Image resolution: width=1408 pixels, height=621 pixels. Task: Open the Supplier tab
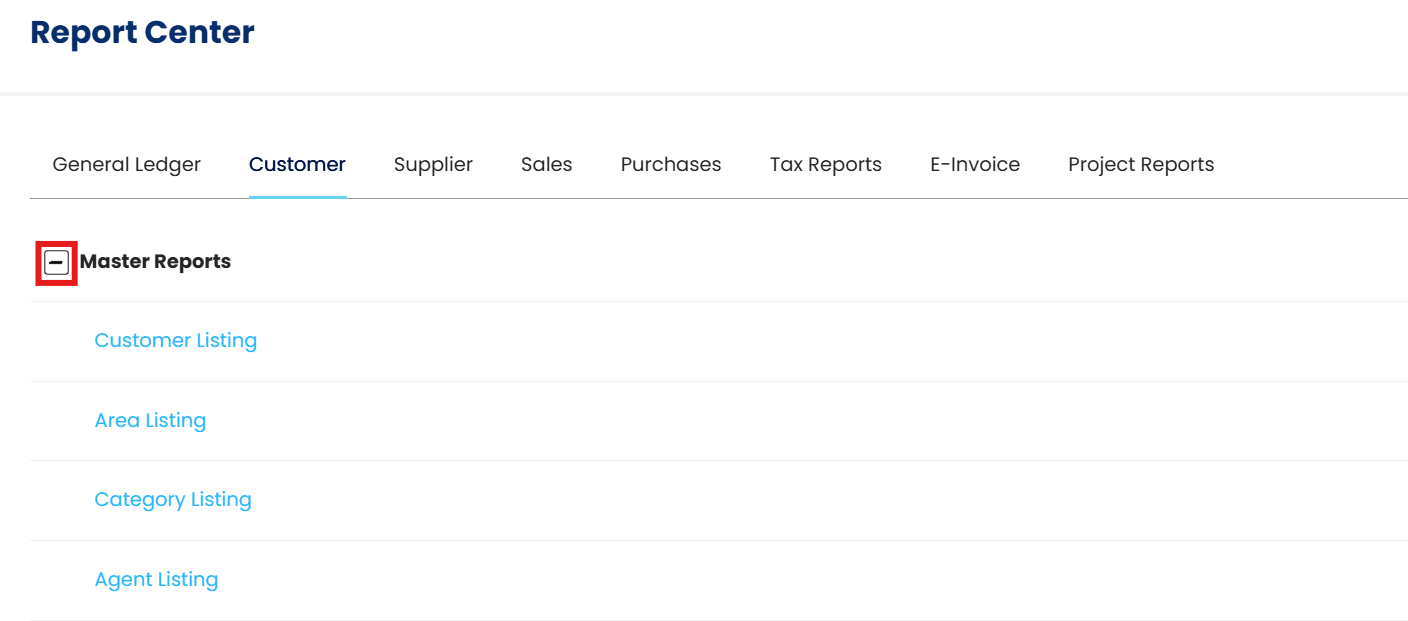pos(433,165)
